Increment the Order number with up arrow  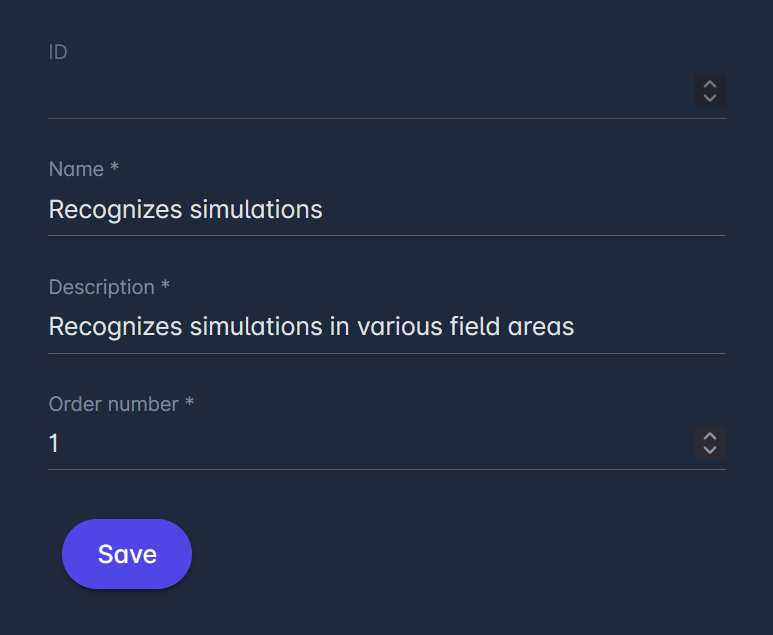click(x=709, y=436)
